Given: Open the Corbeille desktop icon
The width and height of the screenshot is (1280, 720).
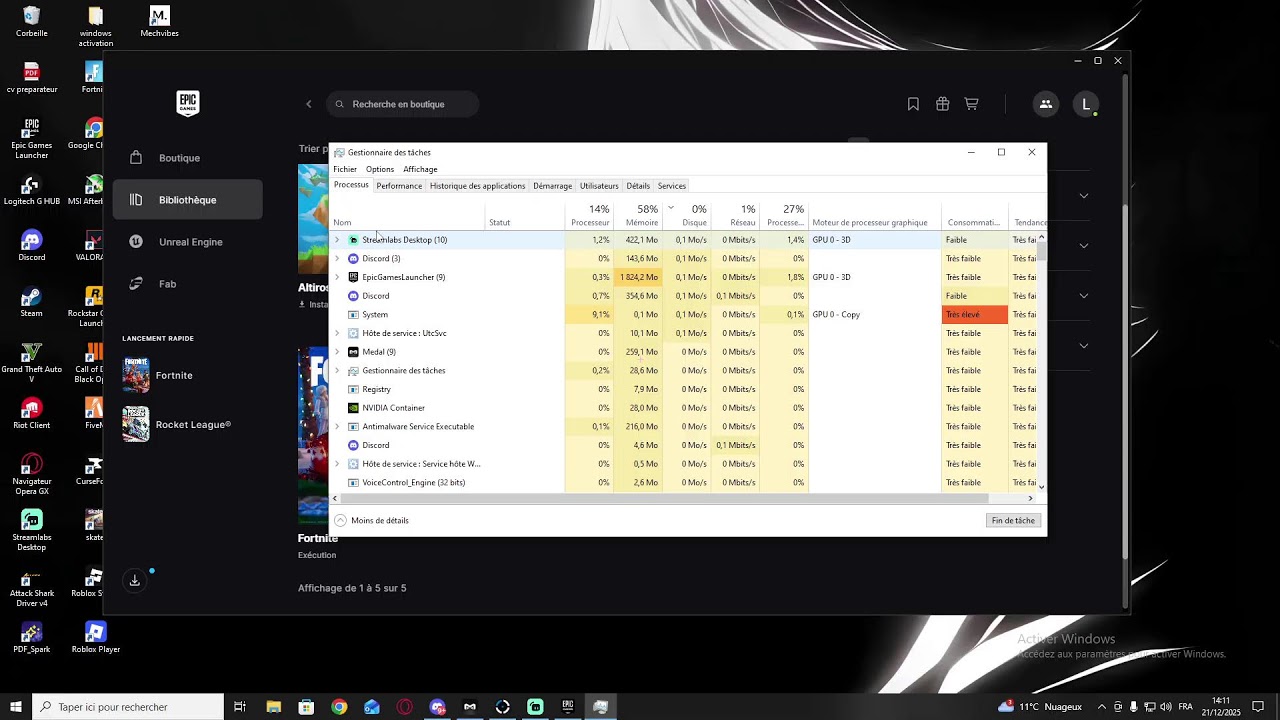Looking at the screenshot, I should [x=32, y=22].
